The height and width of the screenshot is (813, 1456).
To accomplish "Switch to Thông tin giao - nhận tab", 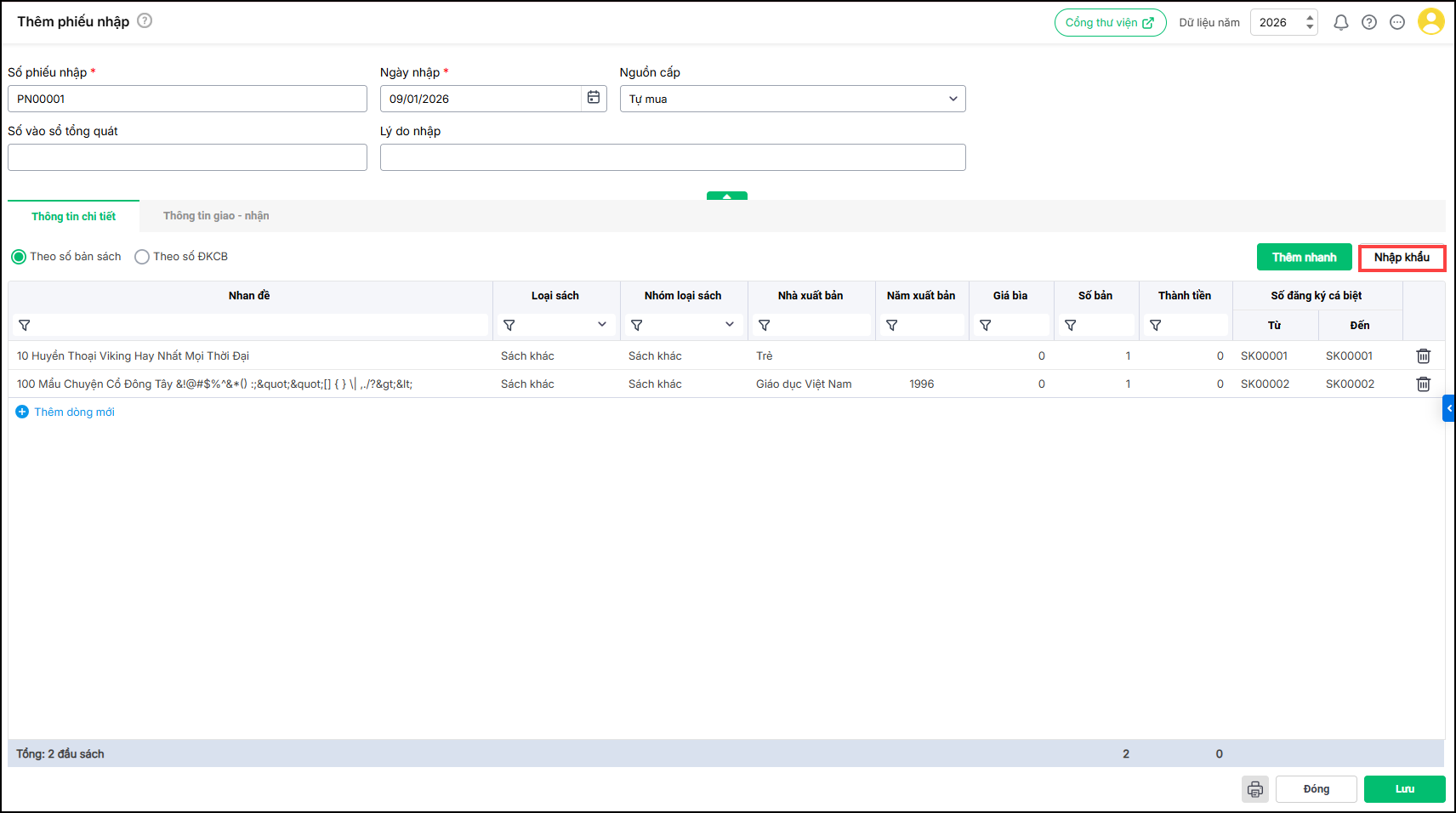I will click(x=216, y=216).
